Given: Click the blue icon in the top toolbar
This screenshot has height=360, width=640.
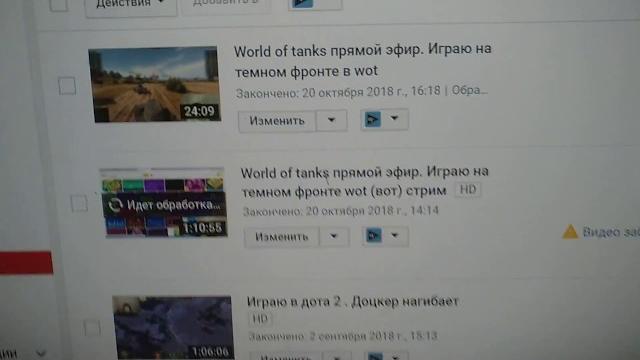Looking at the screenshot, I should tap(302, 3).
